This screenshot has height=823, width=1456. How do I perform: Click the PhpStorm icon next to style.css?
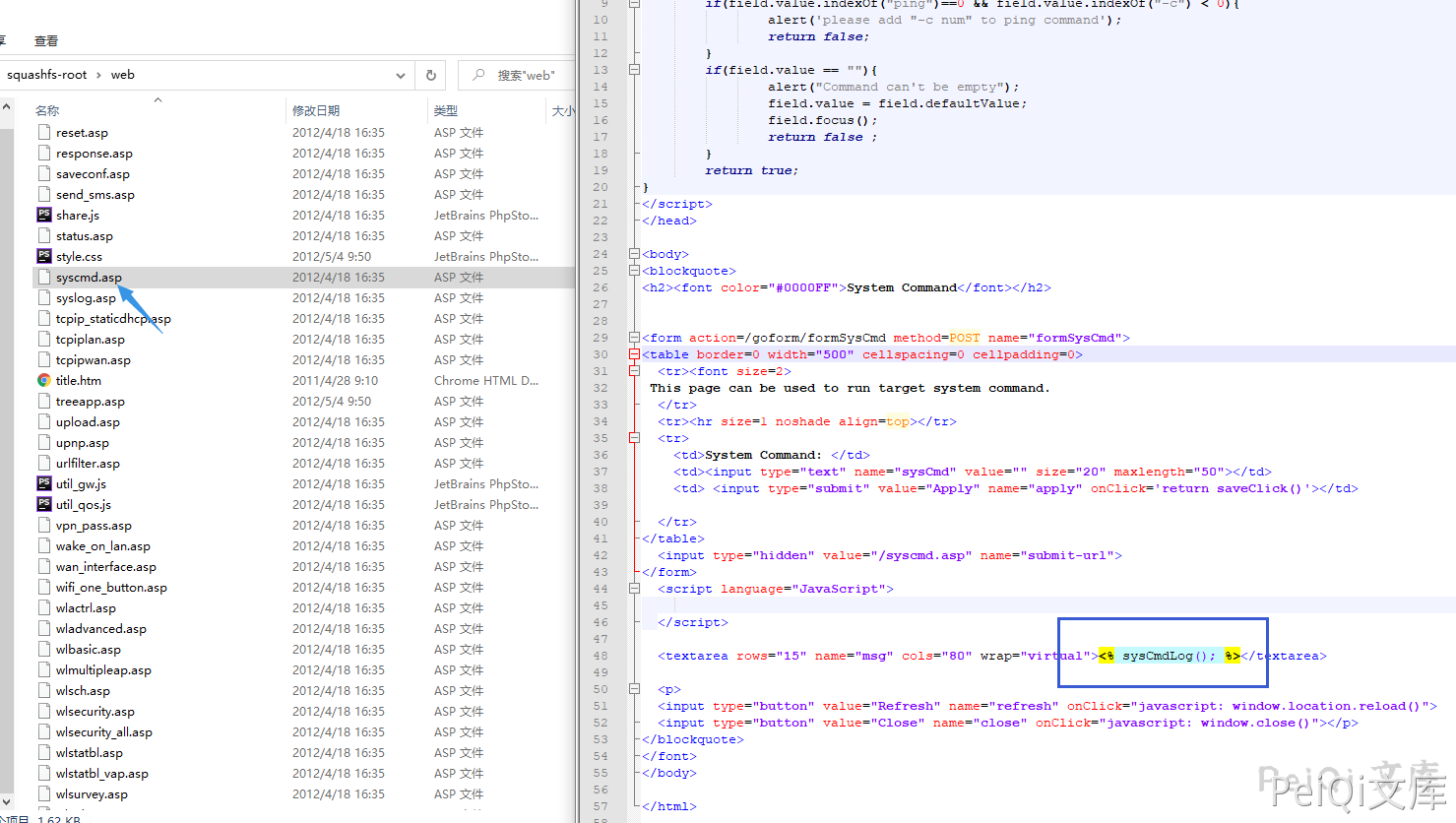(x=44, y=256)
